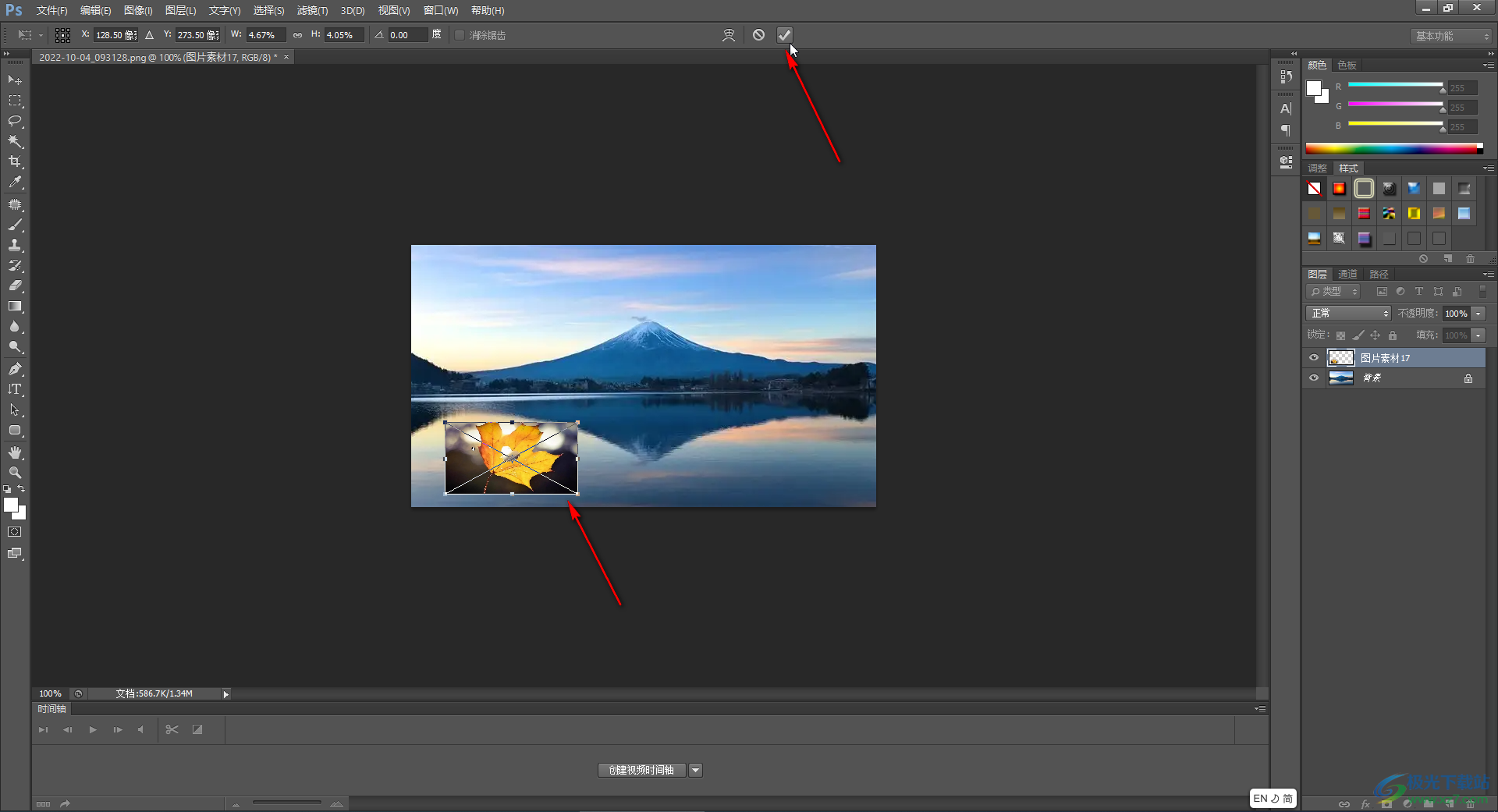1498x812 pixels.
Task: Select the Path Selection tool
Action: [x=15, y=410]
